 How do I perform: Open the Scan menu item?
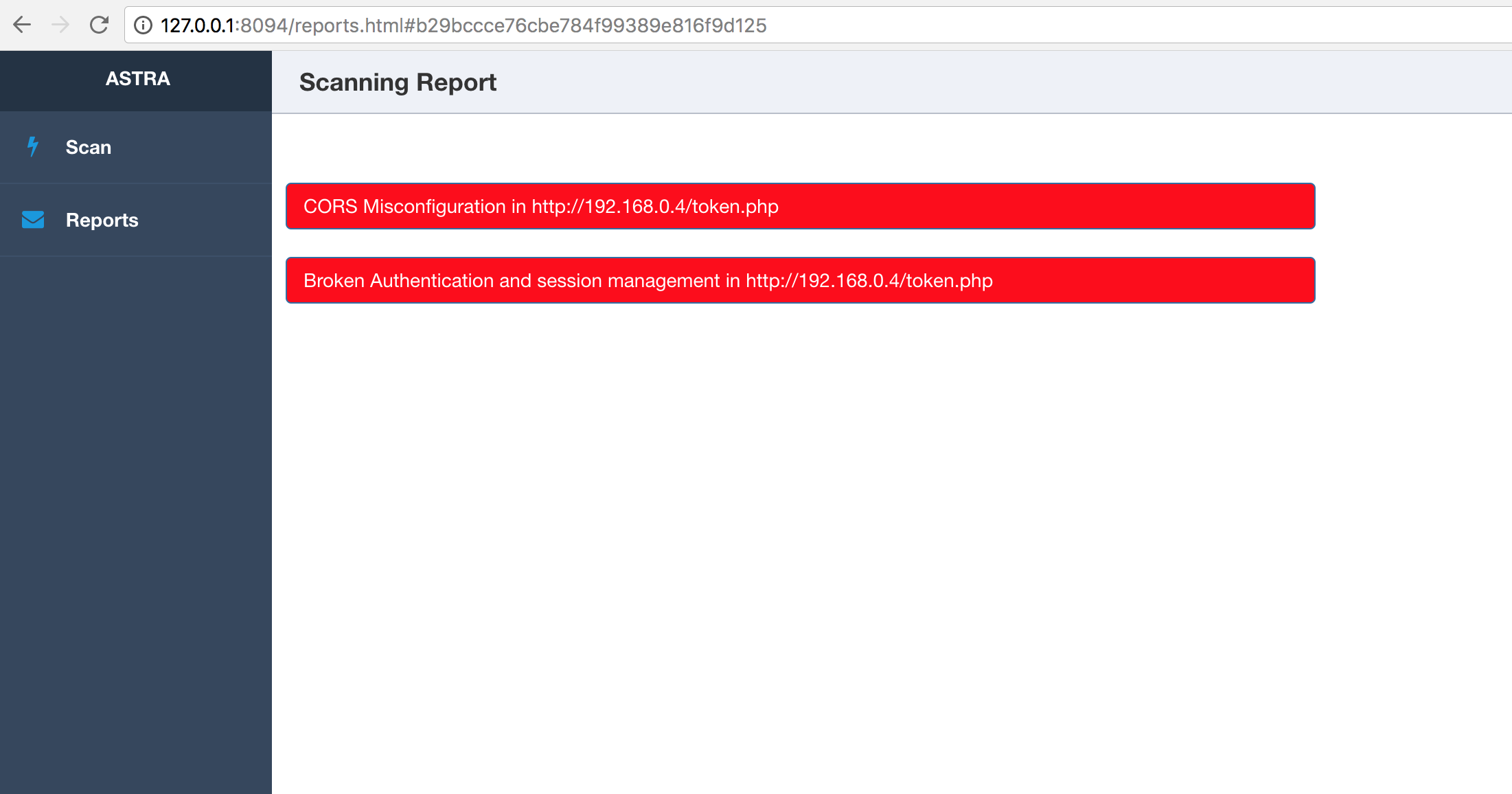[136, 147]
